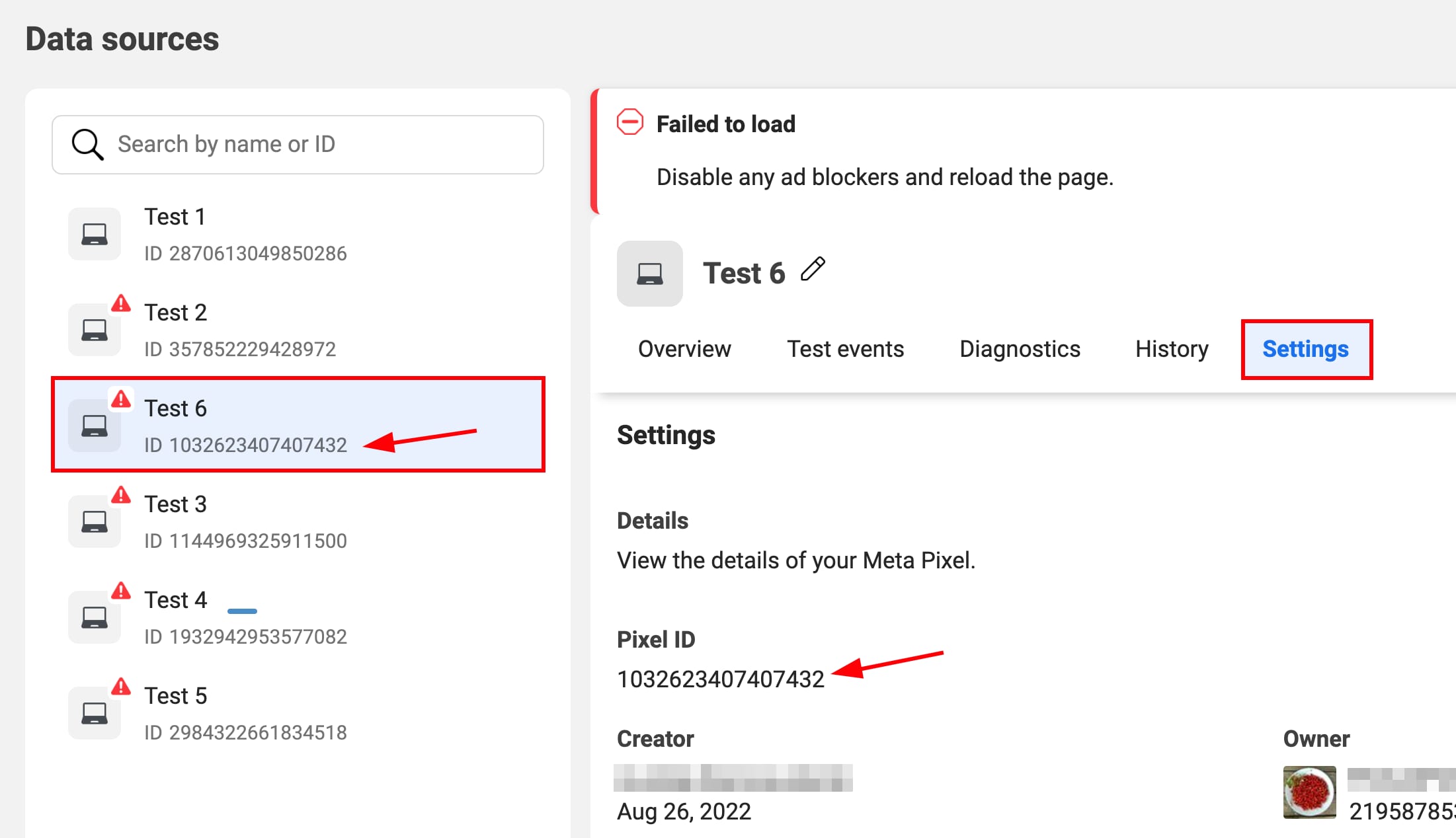Click the red warning badge on Test 2

click(x=121, y=303)
